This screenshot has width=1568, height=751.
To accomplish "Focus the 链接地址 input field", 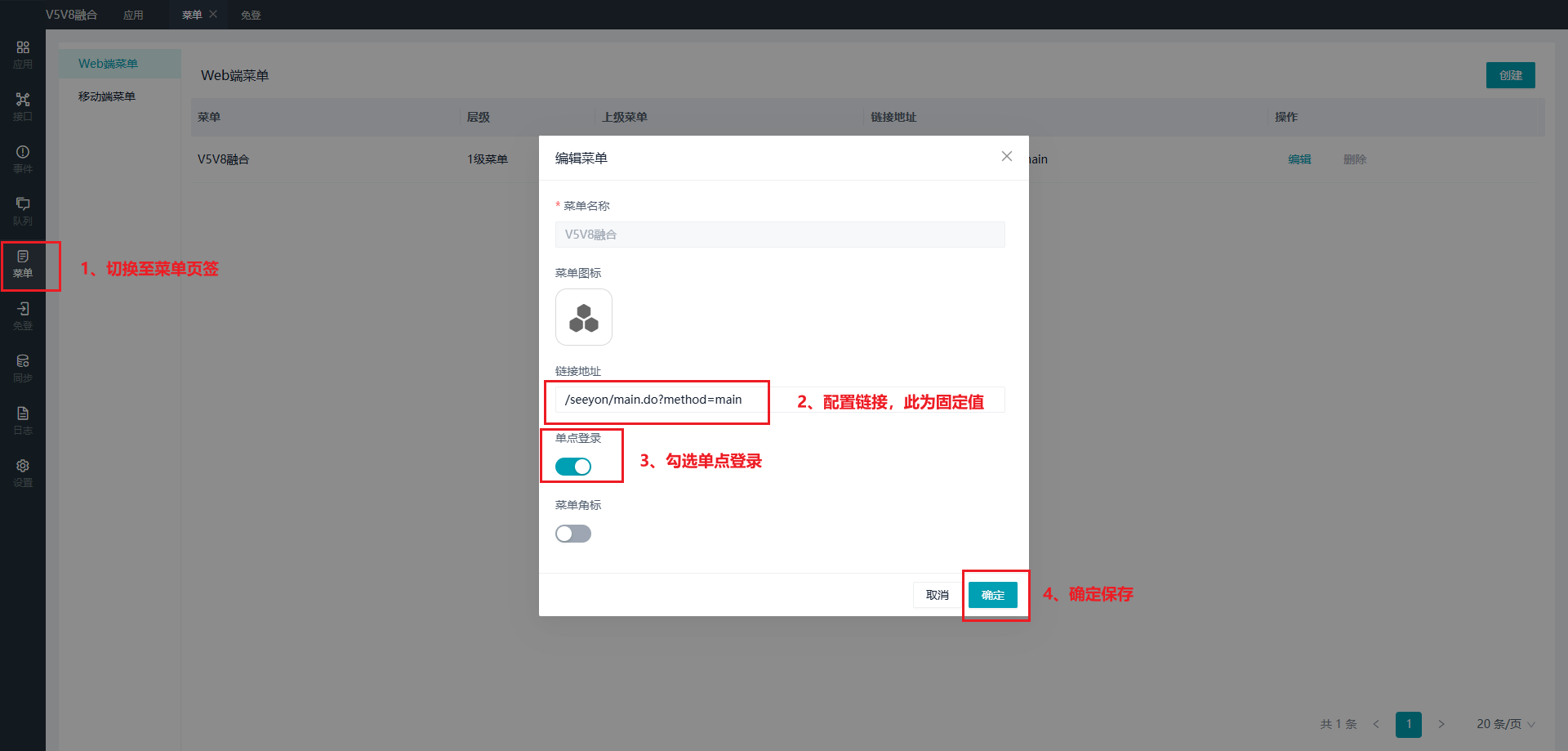I will [780, 400].
